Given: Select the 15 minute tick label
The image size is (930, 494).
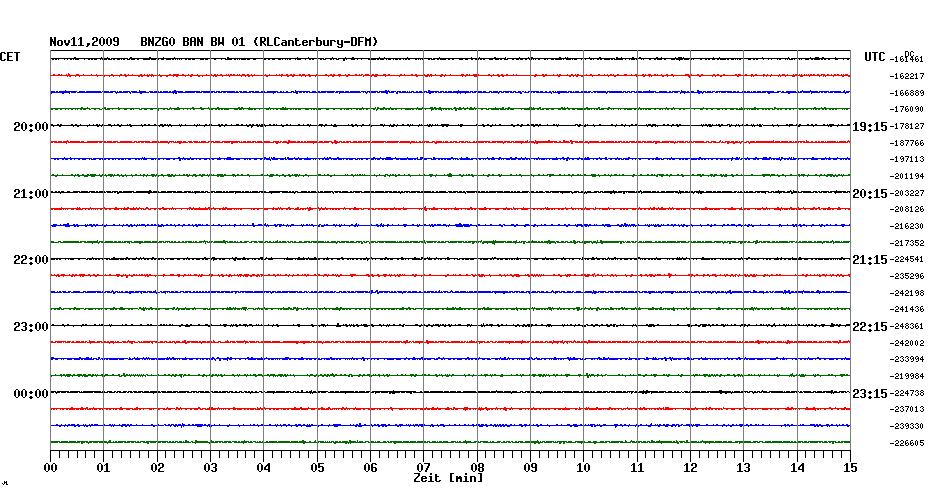Looking at the screenshot, I should tap(849, 467).
